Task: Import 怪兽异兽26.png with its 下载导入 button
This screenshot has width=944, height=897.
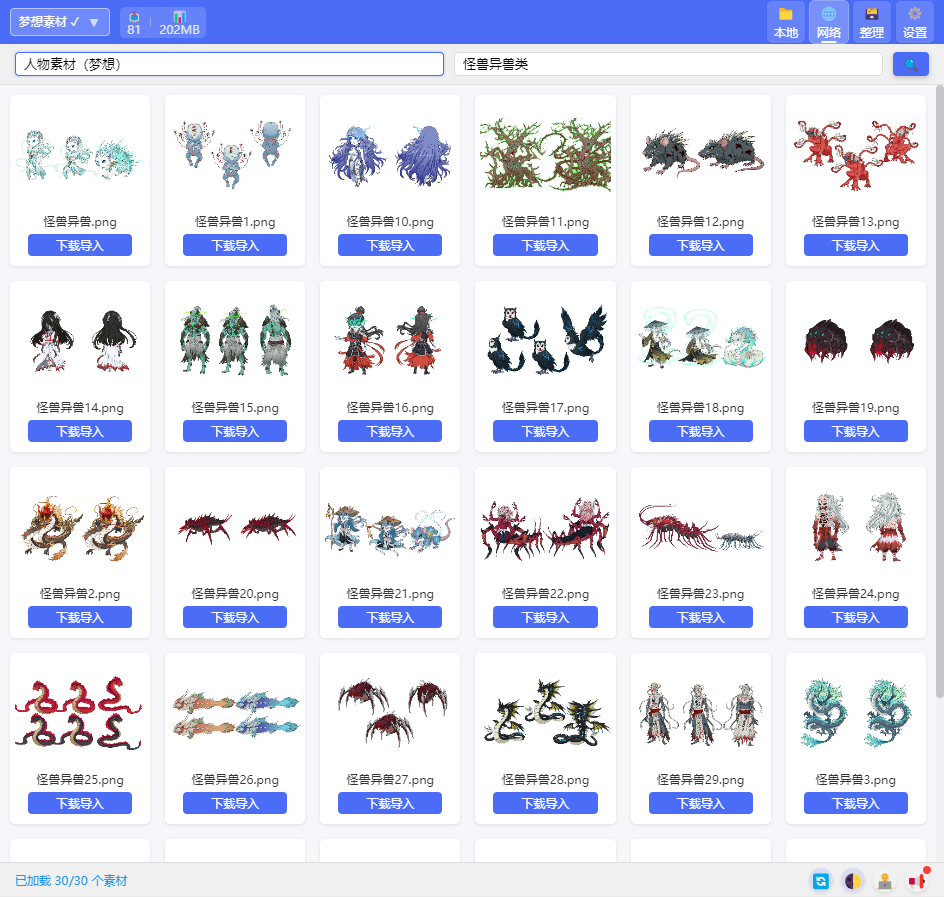Action: coord(235,804)
